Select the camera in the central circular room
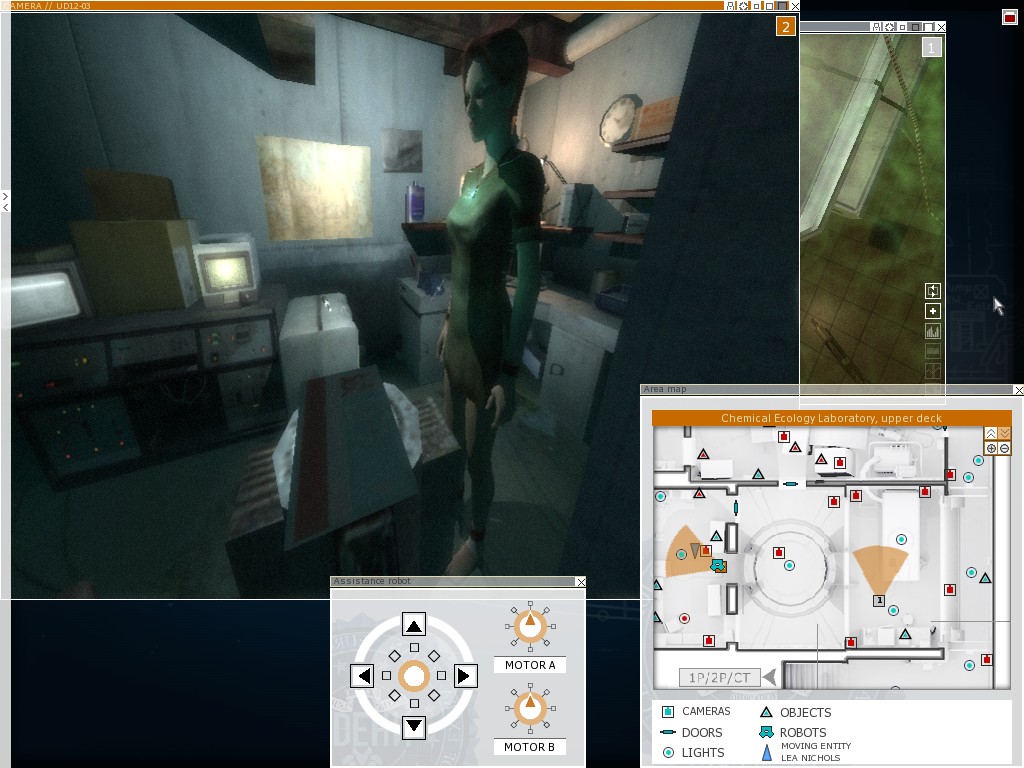 pyautogui.click(x=778, y=552)
